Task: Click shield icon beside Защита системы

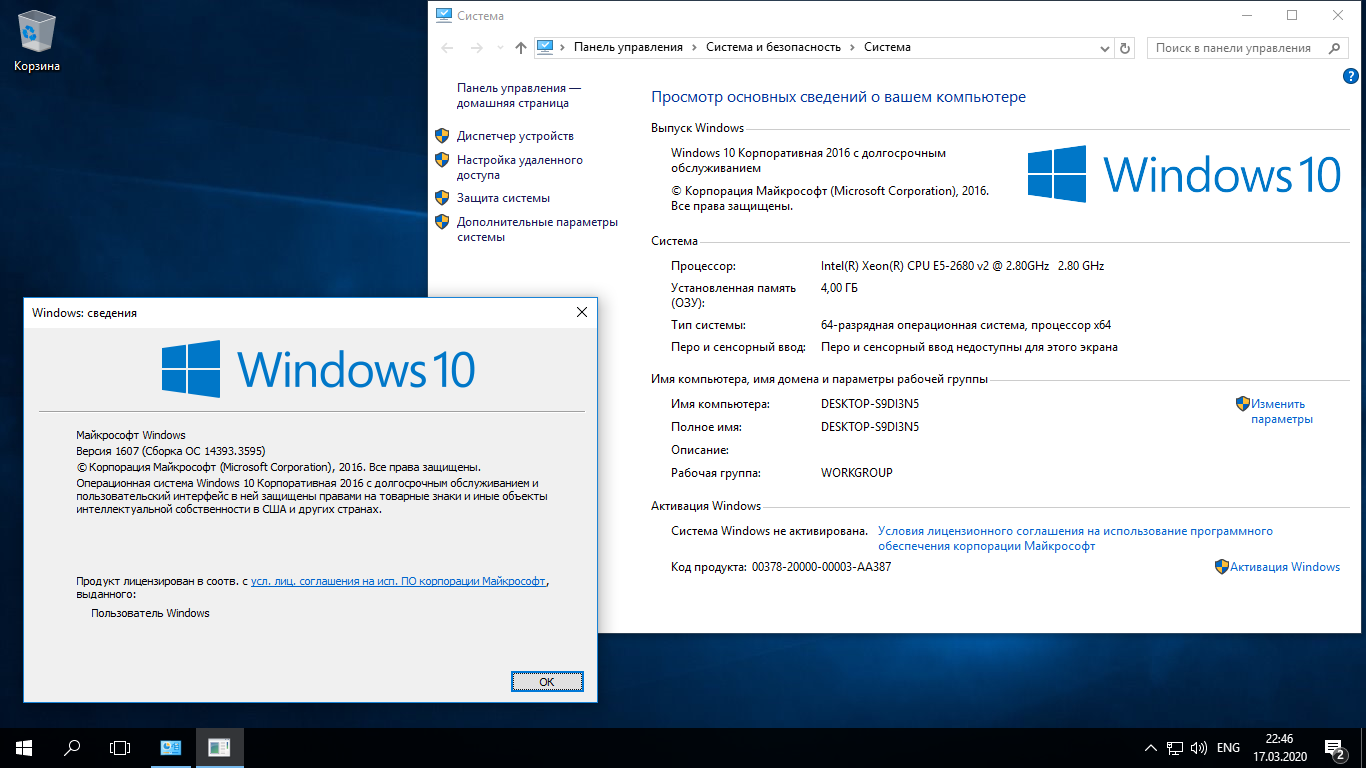Action: pos(442,197)
